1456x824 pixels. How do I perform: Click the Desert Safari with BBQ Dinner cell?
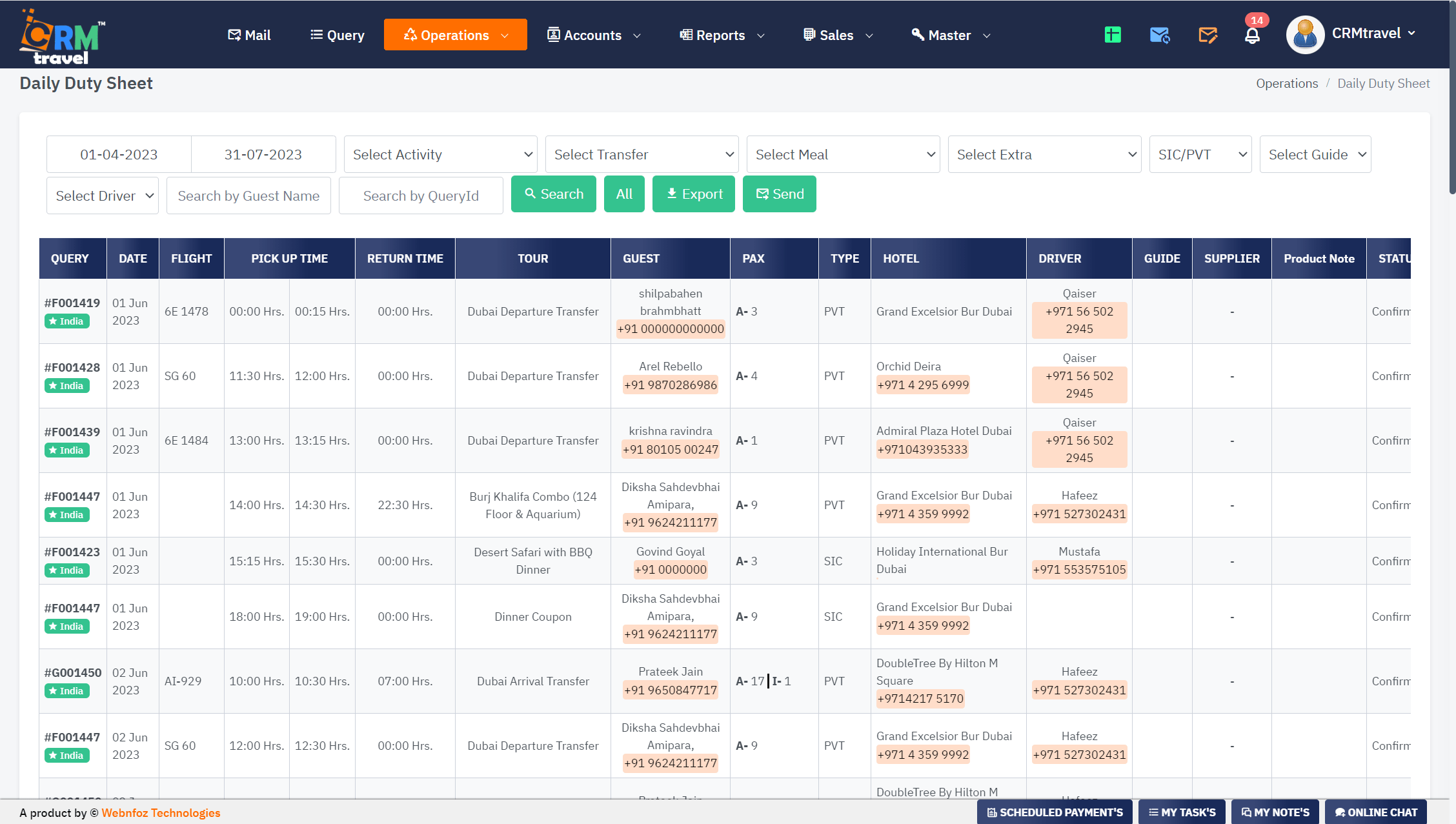coord(533,561)
